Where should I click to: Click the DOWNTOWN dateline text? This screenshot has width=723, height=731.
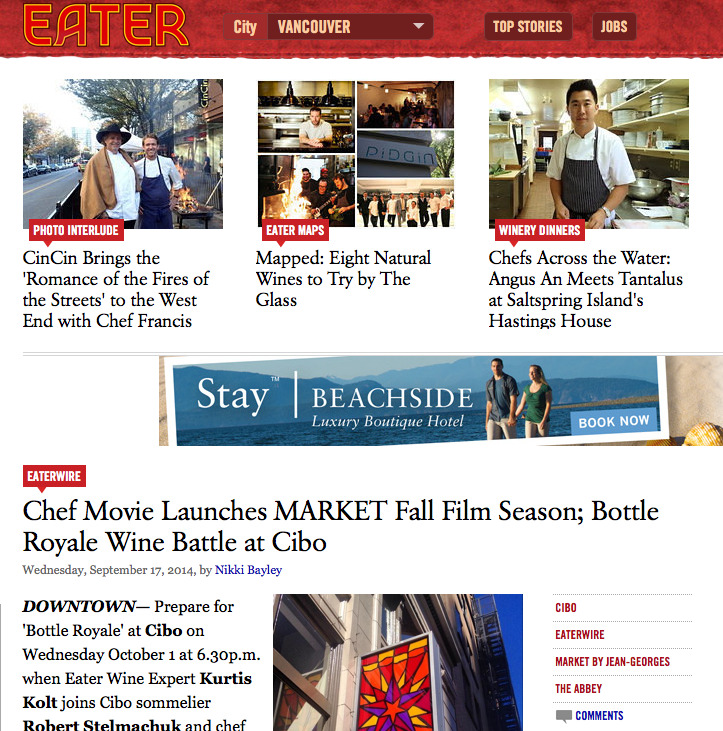(79, 606)
